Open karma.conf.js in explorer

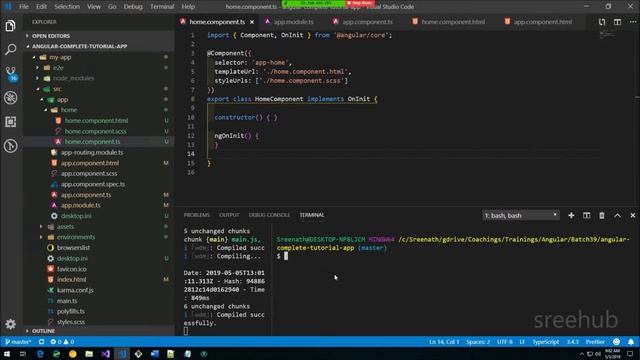(75, 290)
